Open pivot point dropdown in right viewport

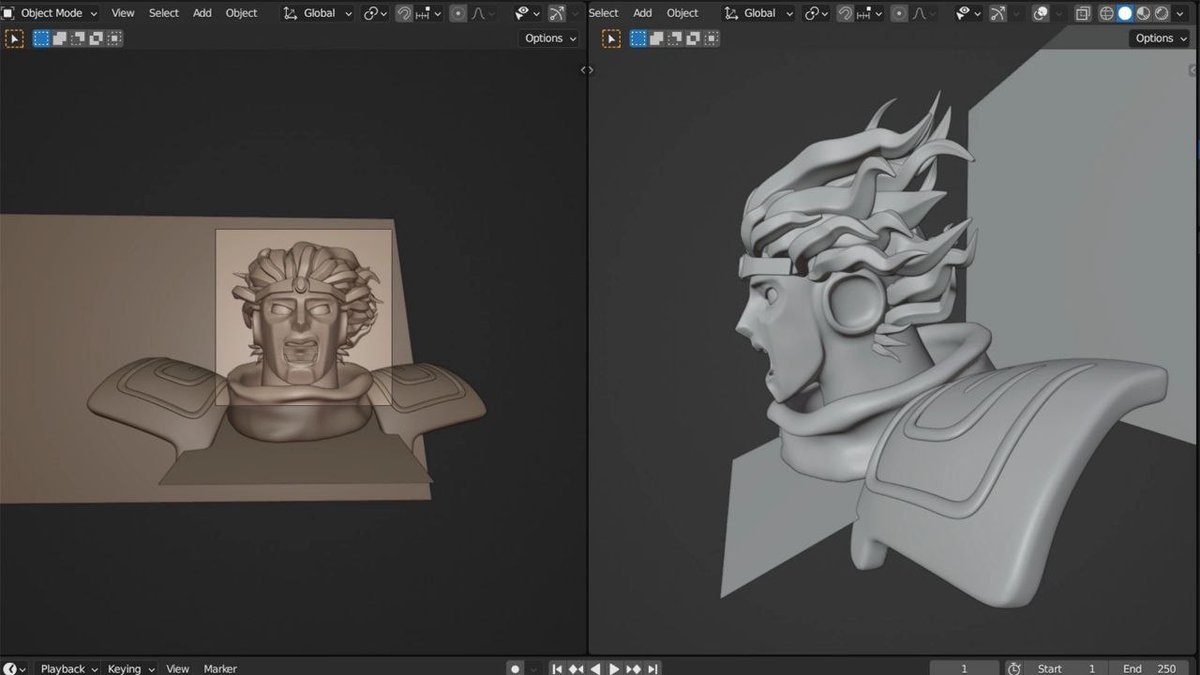coord(817,13)
